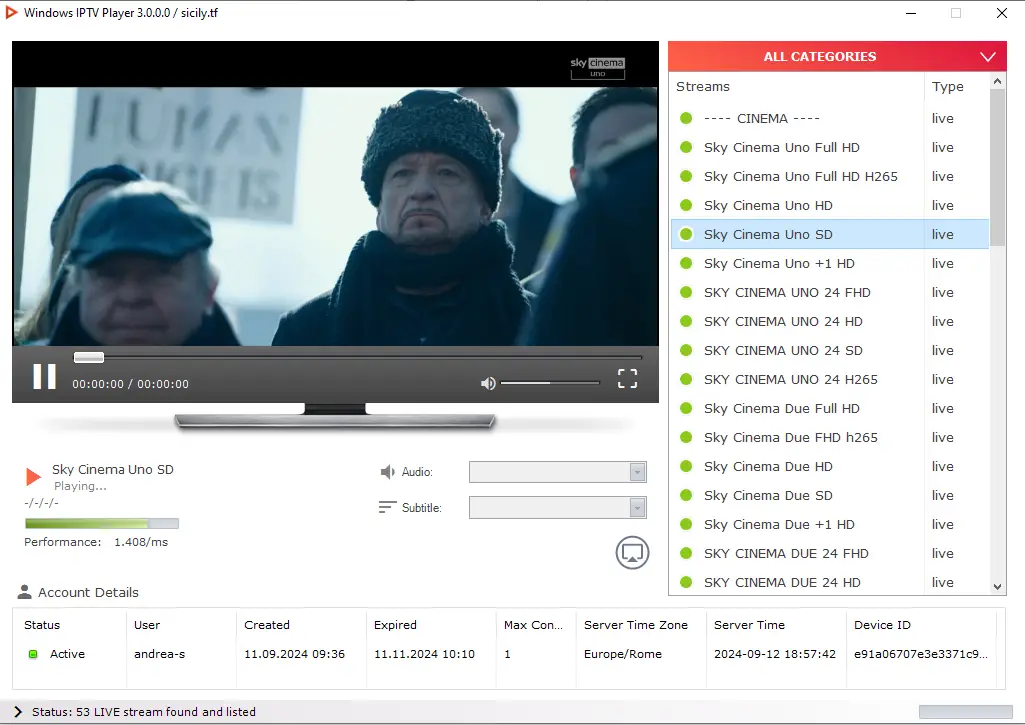Select Sky Cinema Uno HD stream

point(830,205)
